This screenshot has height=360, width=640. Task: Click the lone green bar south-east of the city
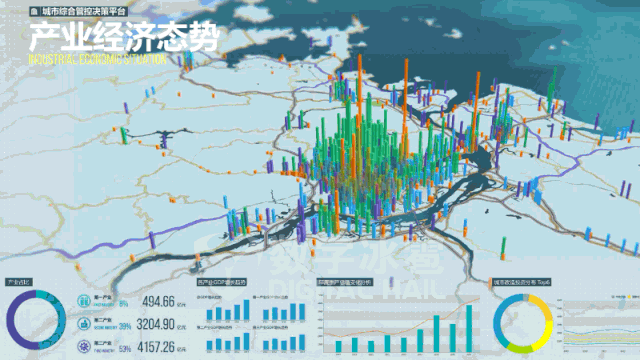pyautogui.click(x=503, y=247)
